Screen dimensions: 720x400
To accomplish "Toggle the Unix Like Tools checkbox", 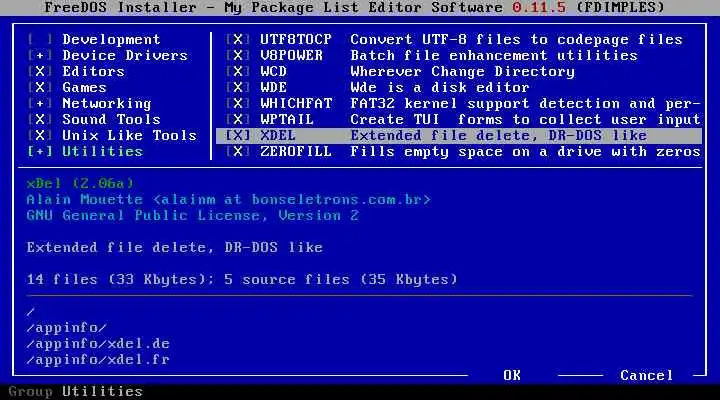I will coord(40,136).
